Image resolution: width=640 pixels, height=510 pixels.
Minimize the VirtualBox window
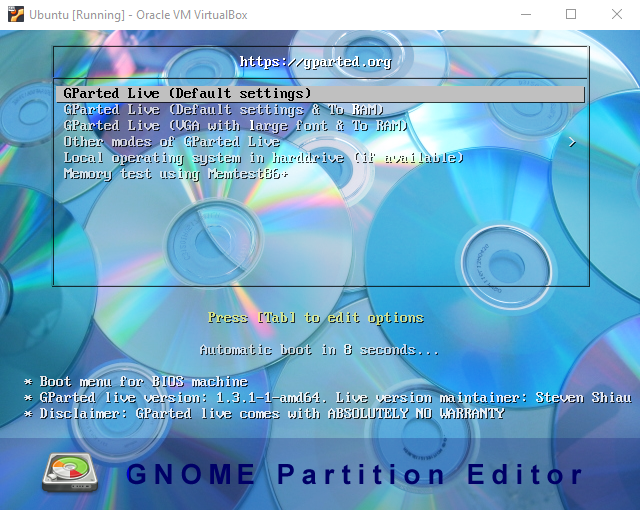pyautogui.click(x=526, y=14)
